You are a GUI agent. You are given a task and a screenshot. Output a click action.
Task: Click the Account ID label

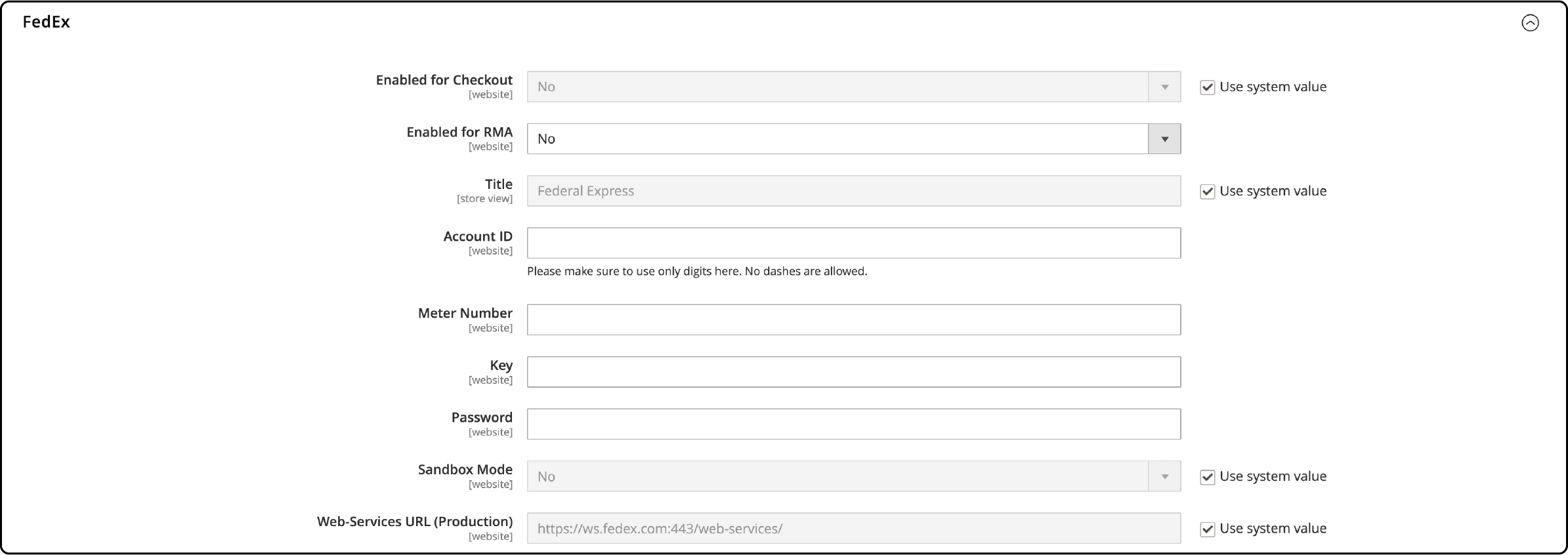(x=478, y=236)
